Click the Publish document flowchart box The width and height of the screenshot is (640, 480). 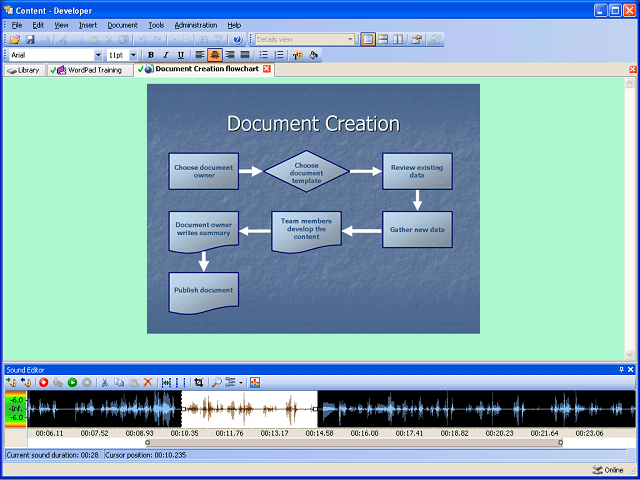[204, 293]
